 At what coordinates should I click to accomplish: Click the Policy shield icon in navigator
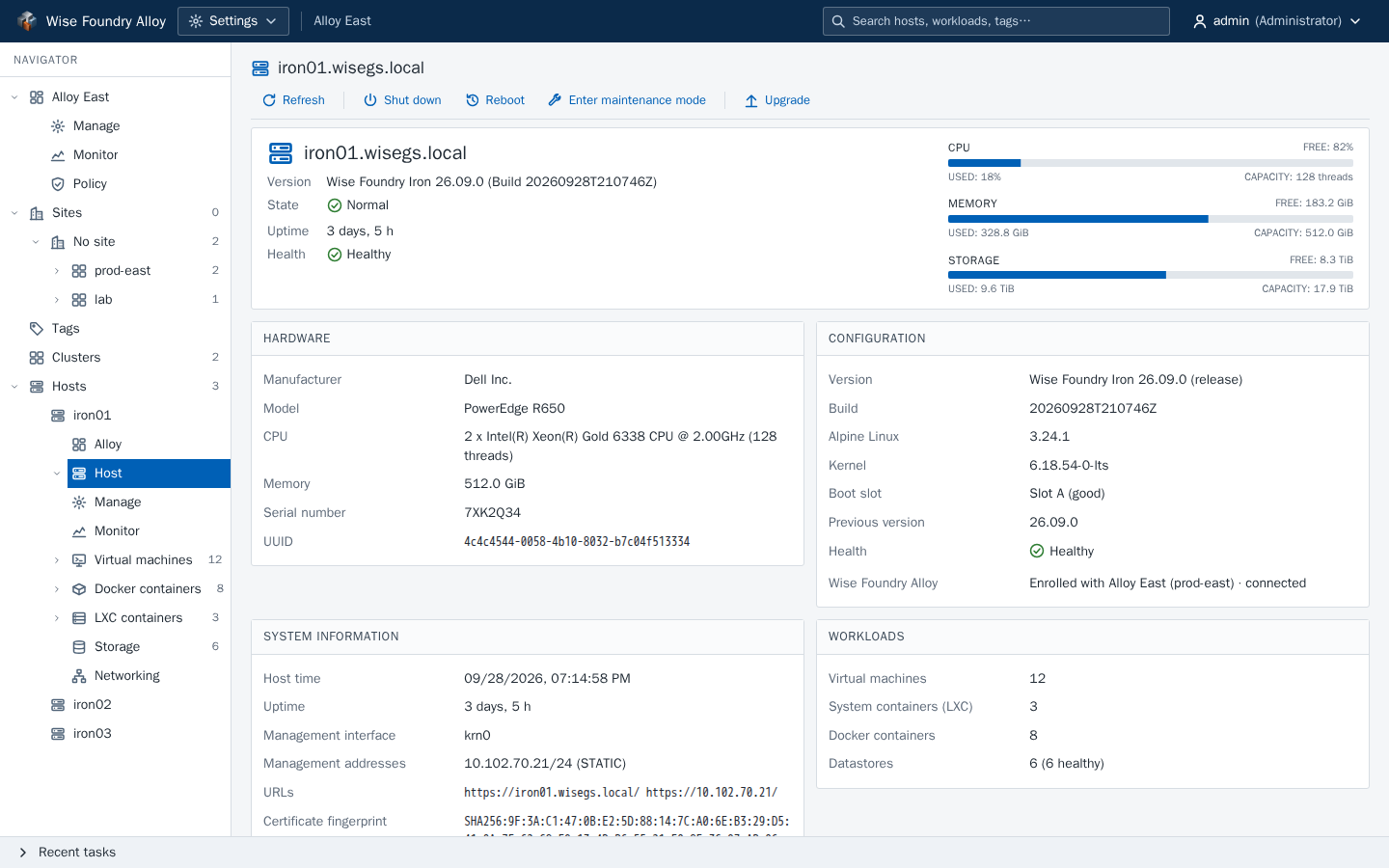click(x=58, y=184)
